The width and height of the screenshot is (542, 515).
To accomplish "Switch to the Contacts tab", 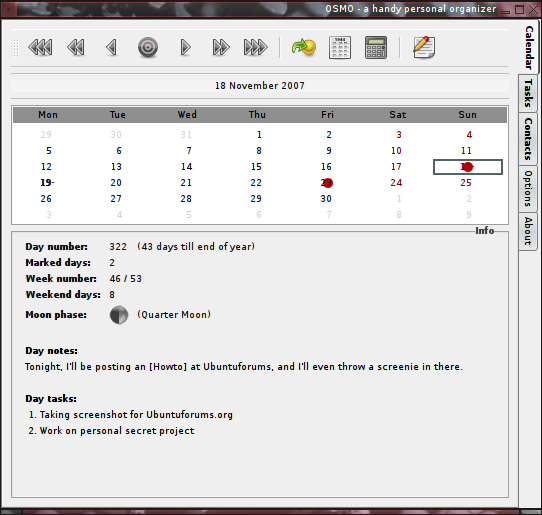I will click(x=528, y=139).
